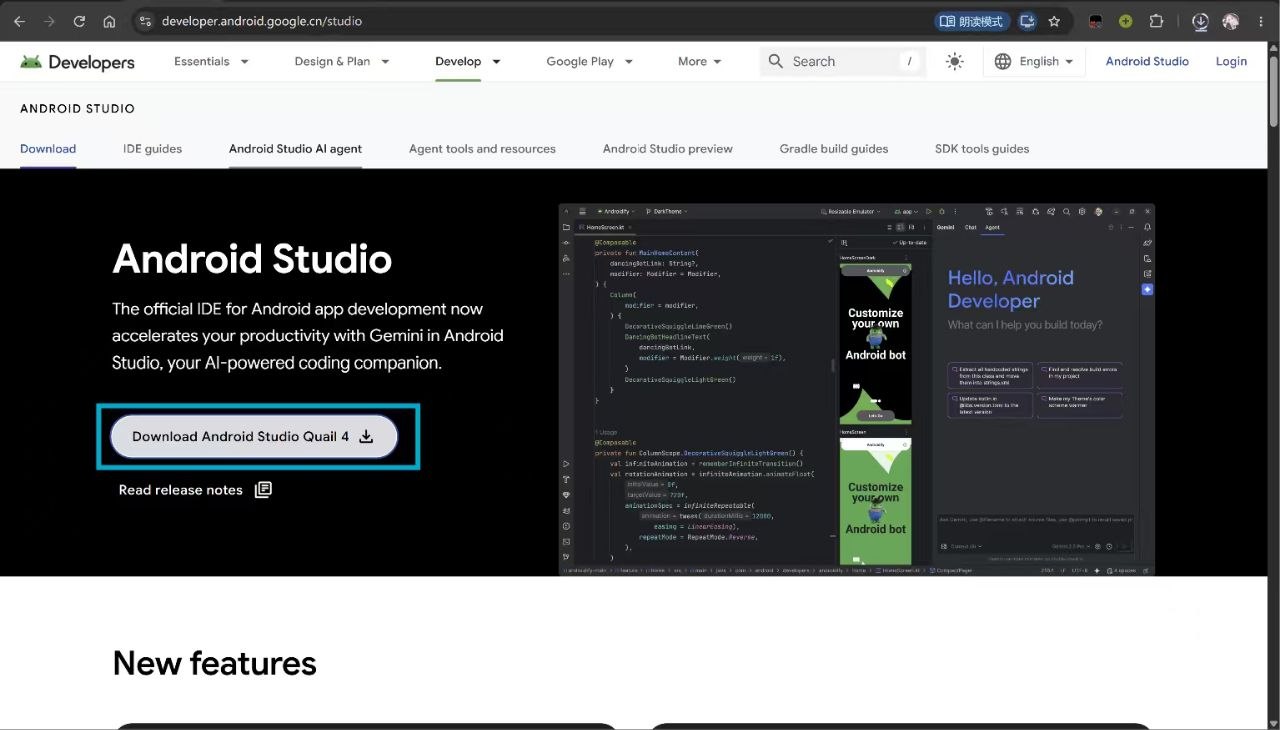Click the globe language icon
The width and height of the screenshot is (1280, 730).
[x=1003, y=62]
